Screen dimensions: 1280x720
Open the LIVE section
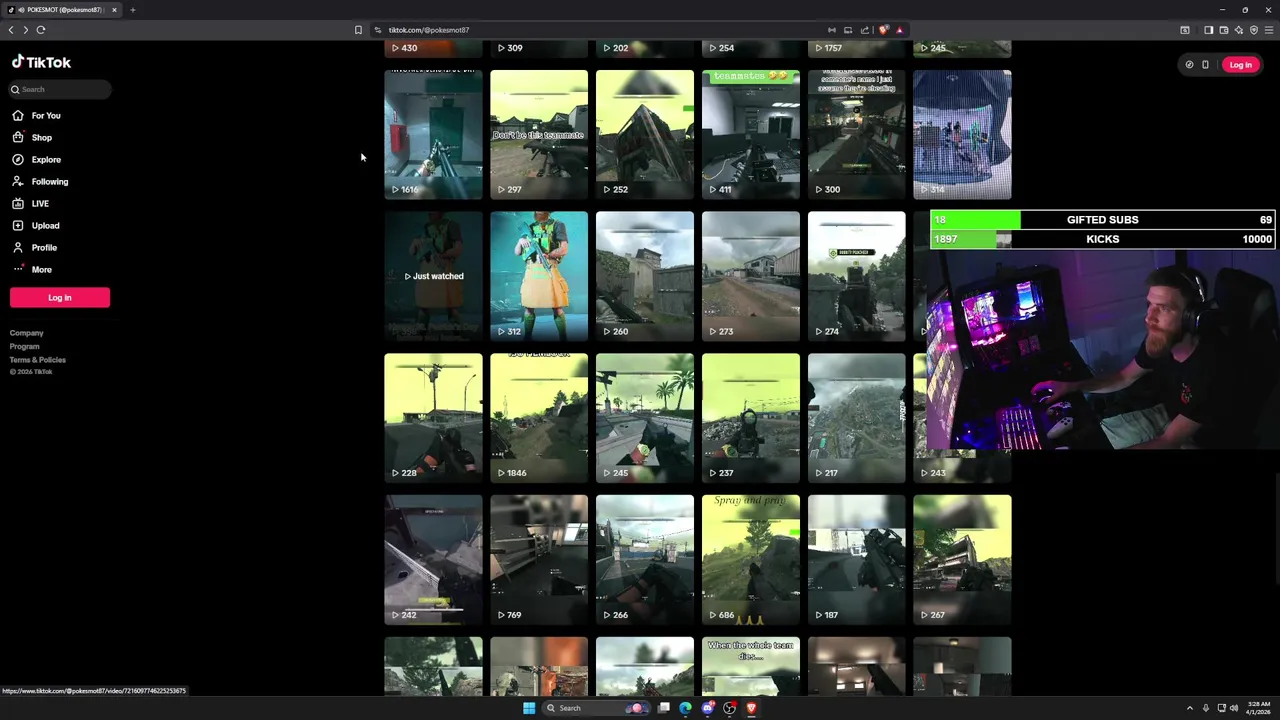click(31, 204)
